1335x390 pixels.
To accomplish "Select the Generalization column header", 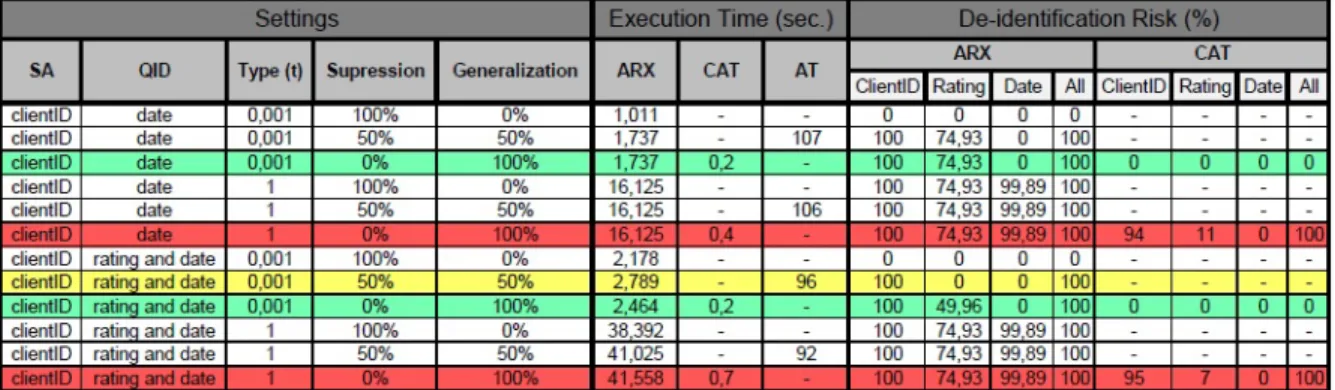I will [x=515, y=71].
